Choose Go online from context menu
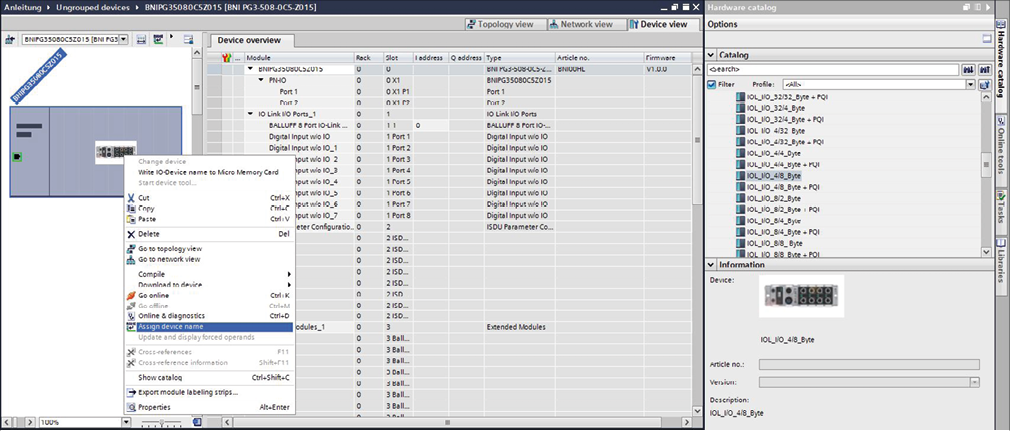 (x=153, y=296)
